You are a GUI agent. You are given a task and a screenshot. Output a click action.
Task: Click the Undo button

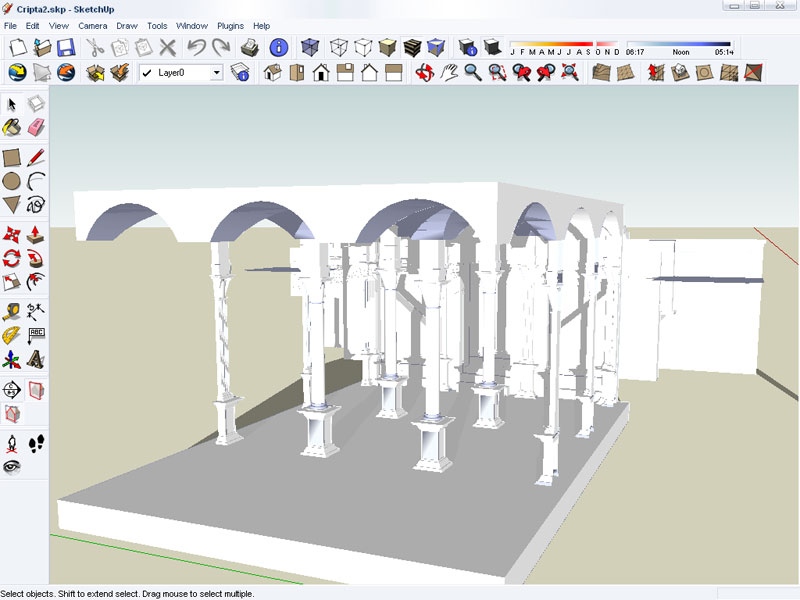pos(197,47)
